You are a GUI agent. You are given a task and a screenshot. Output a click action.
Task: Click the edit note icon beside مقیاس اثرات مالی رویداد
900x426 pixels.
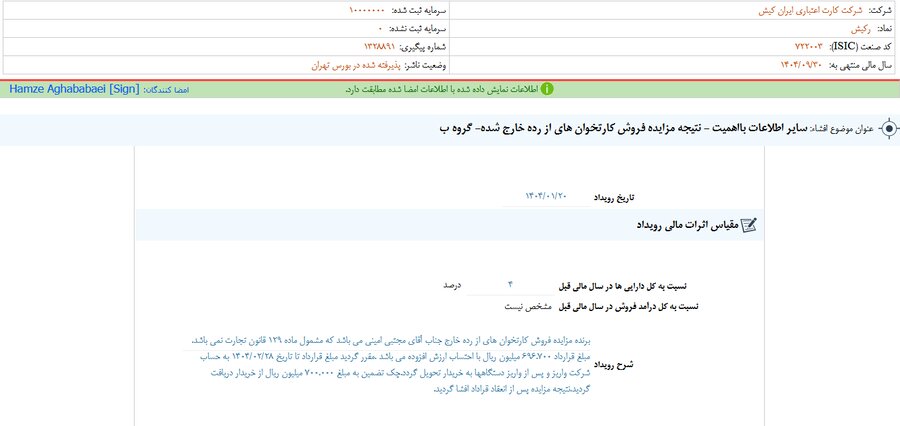[x=748, y=225]
